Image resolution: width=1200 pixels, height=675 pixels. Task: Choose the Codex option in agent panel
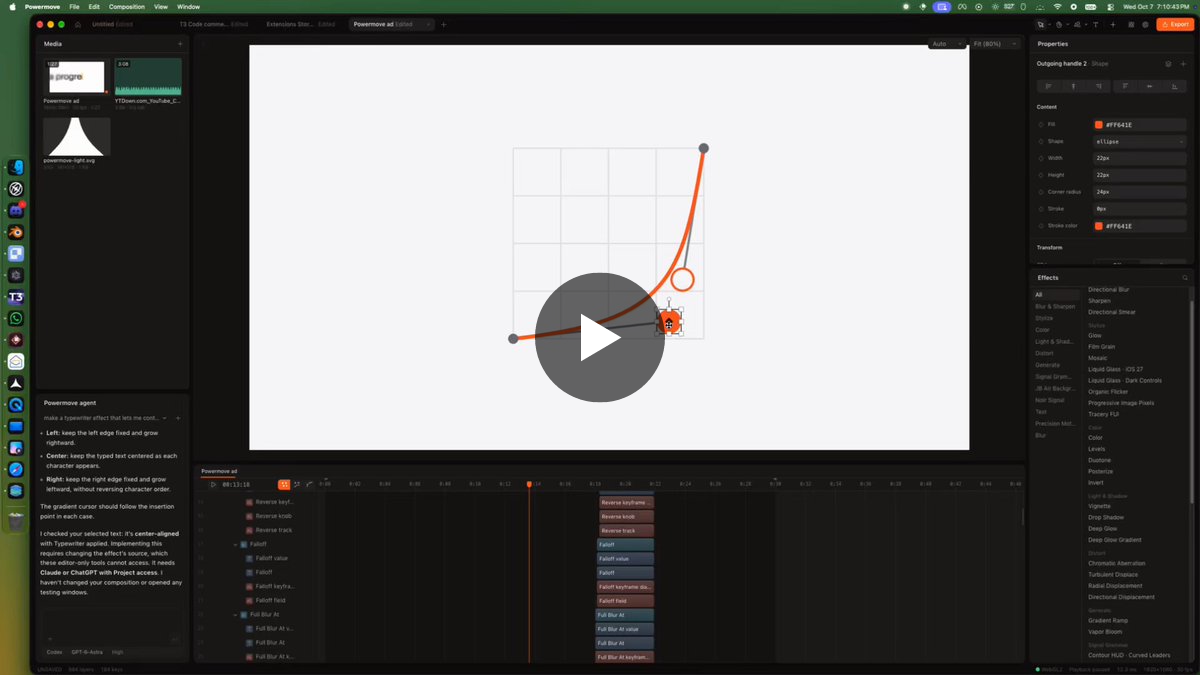tap(54, 652)
